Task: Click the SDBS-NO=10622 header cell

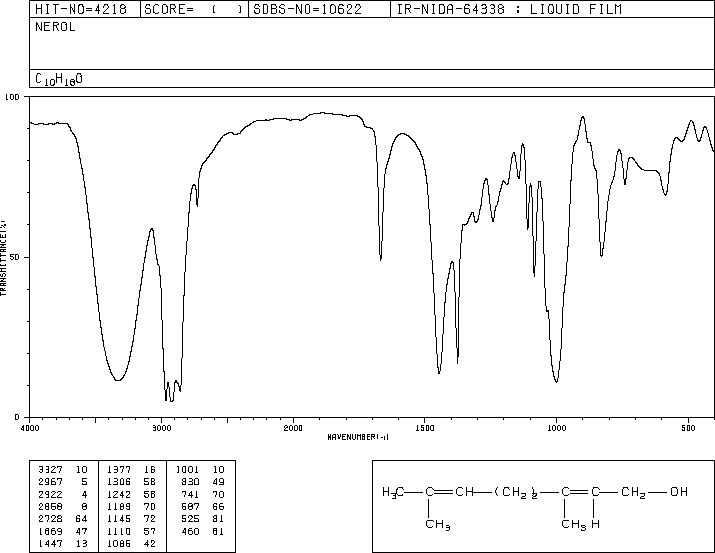Action: click(319, 9)
